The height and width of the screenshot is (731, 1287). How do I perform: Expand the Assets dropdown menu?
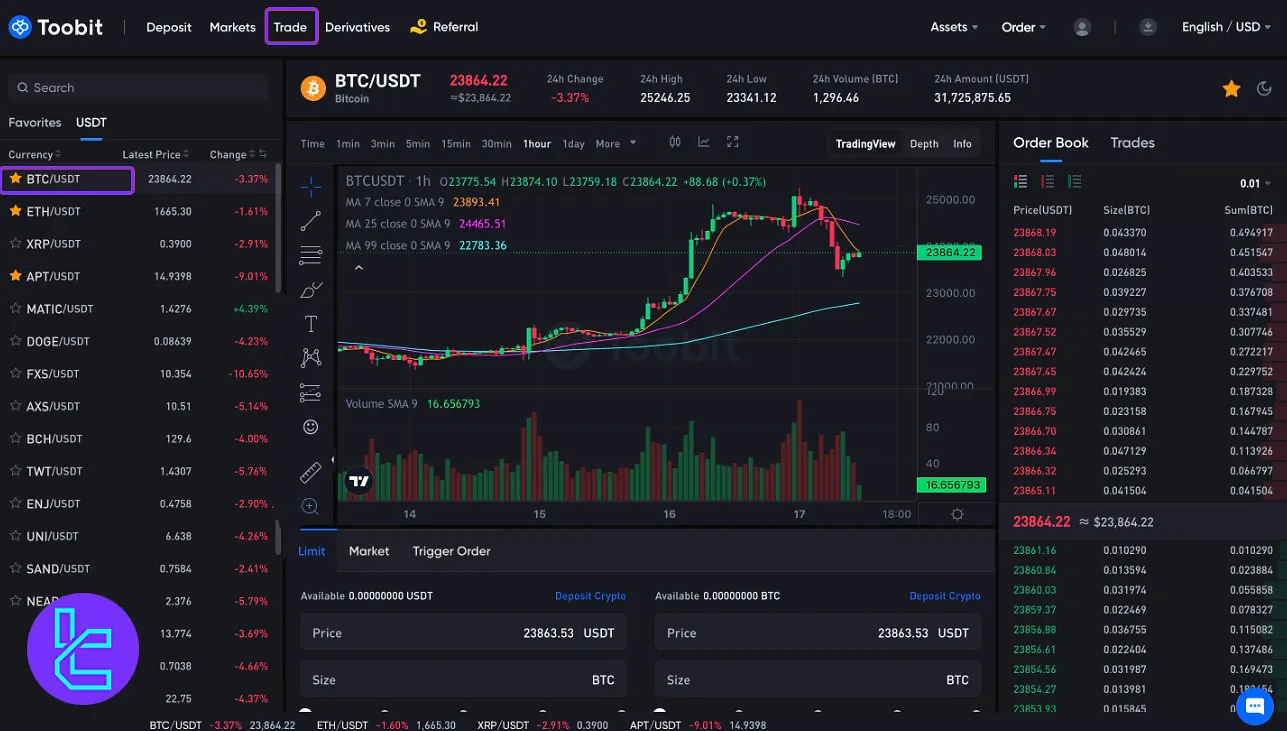954,27
